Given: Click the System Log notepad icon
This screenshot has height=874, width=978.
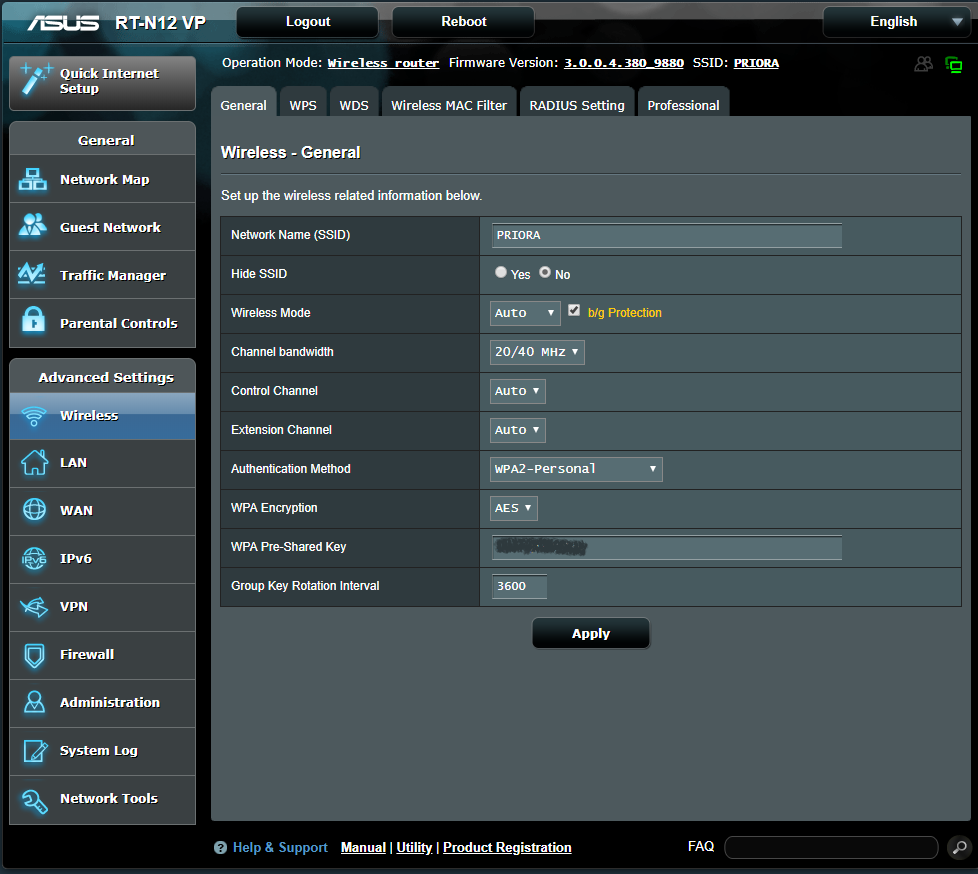Looking at the screenshot, I should (x=35, y=750).
